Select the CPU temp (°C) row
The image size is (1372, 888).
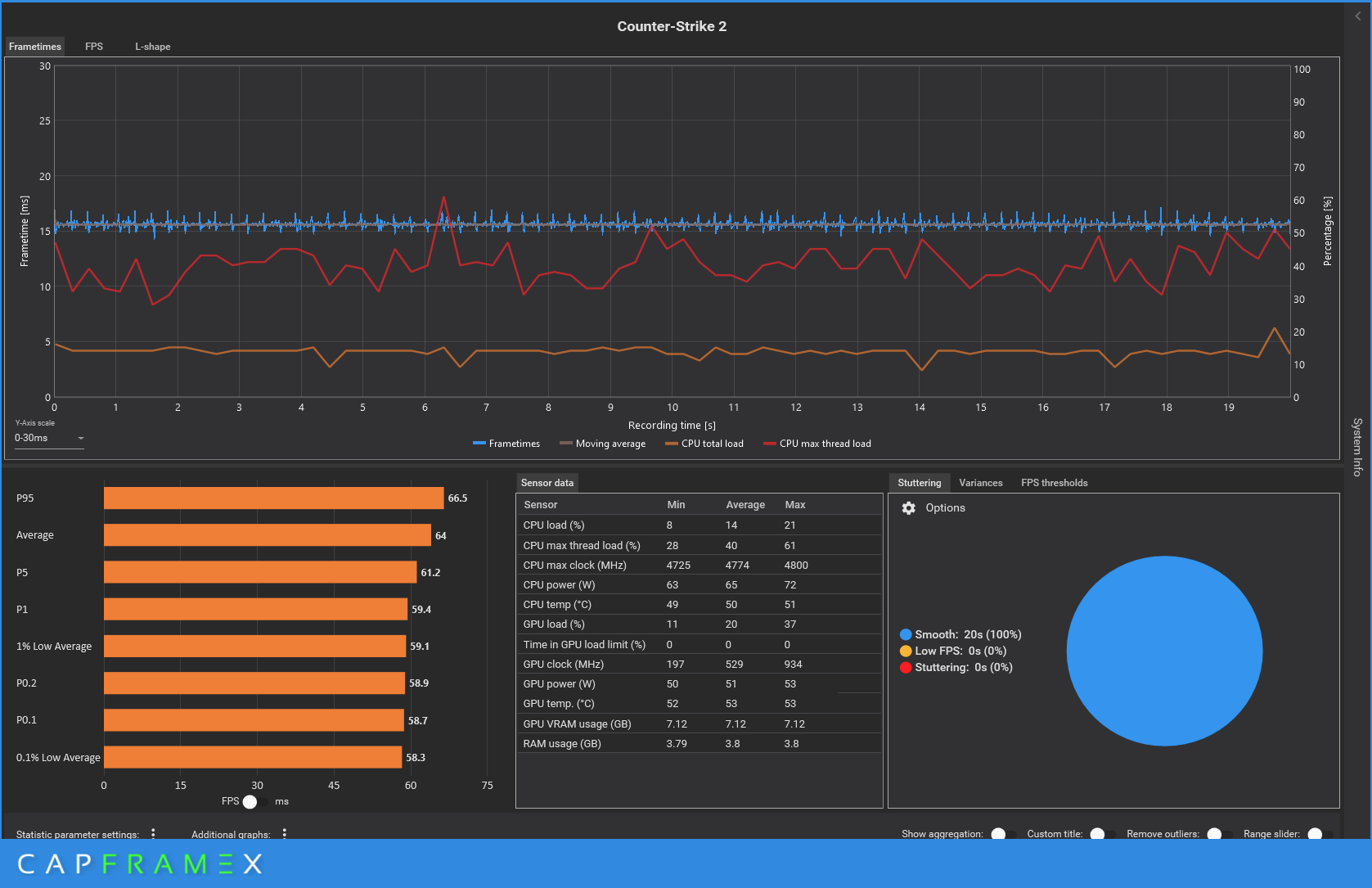[699, 604]
